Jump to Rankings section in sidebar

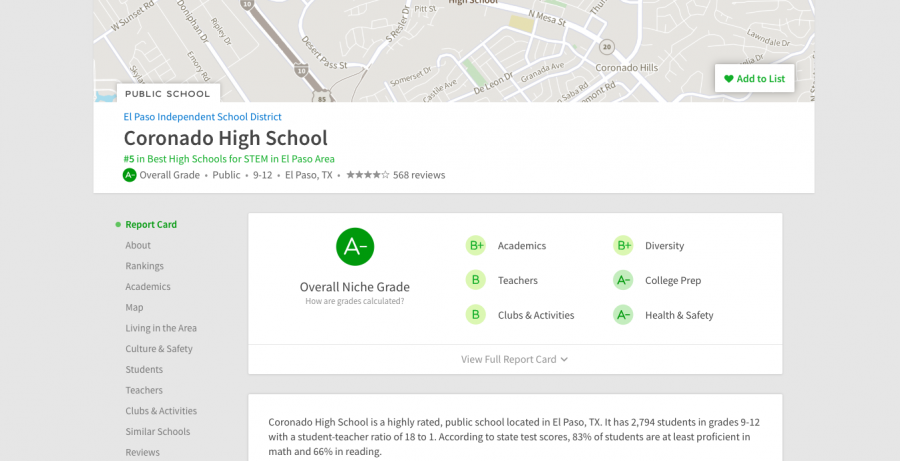click(x=144, y=266)
